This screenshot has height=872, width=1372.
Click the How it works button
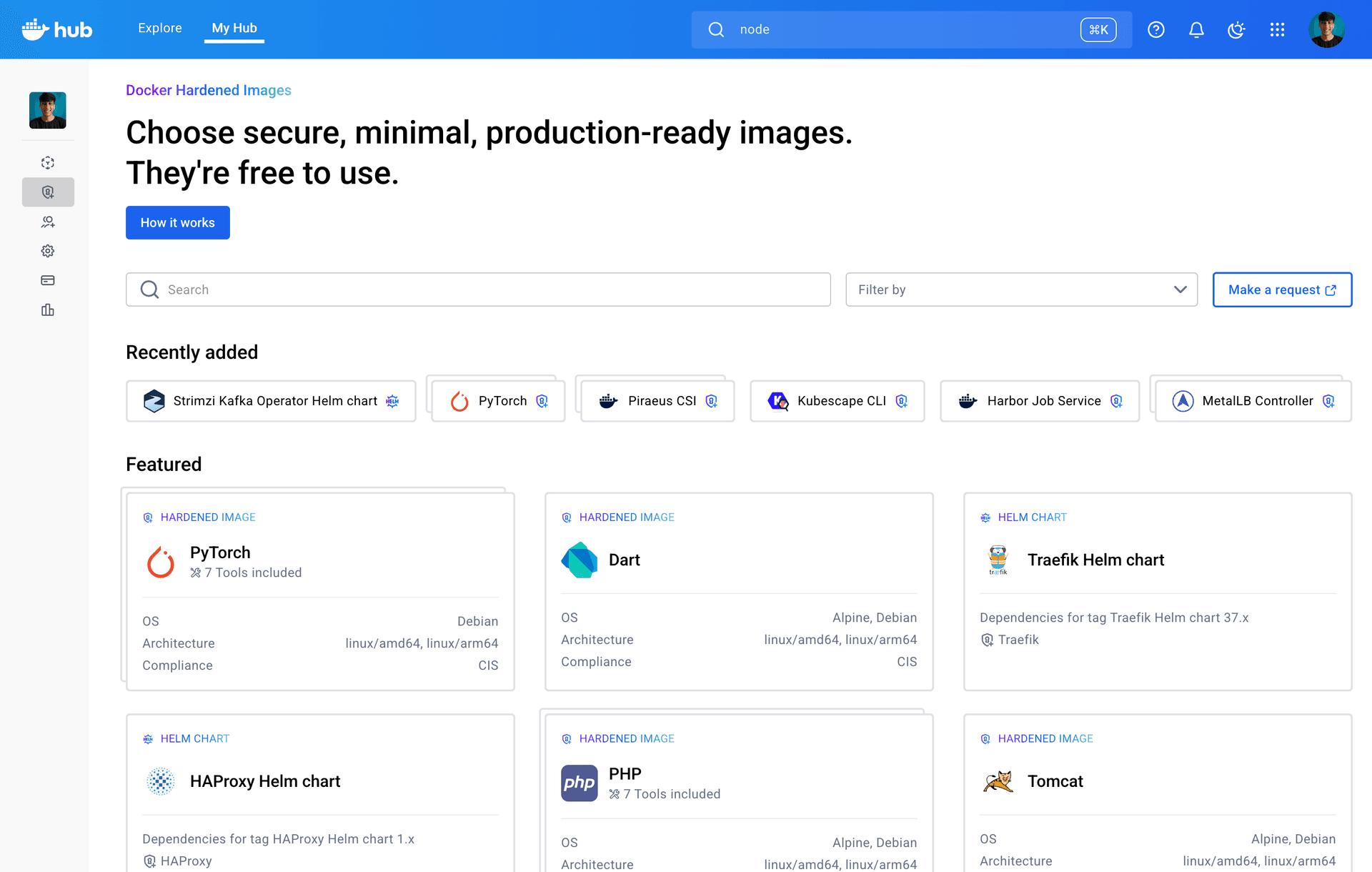178,222
